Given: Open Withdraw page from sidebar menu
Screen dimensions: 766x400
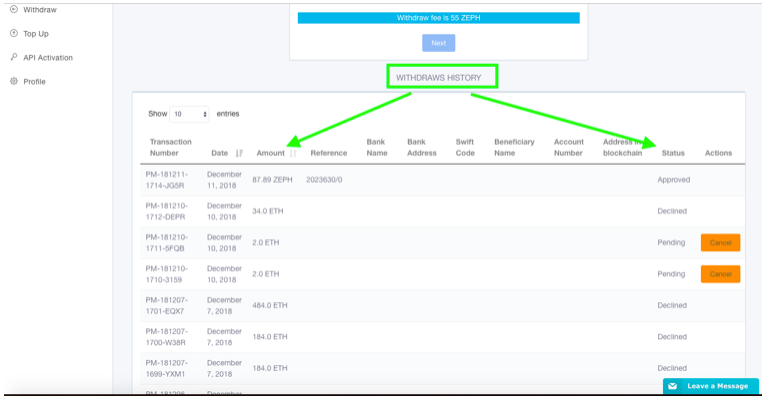Looking at the screenshot, I should (x=39, y=9).
